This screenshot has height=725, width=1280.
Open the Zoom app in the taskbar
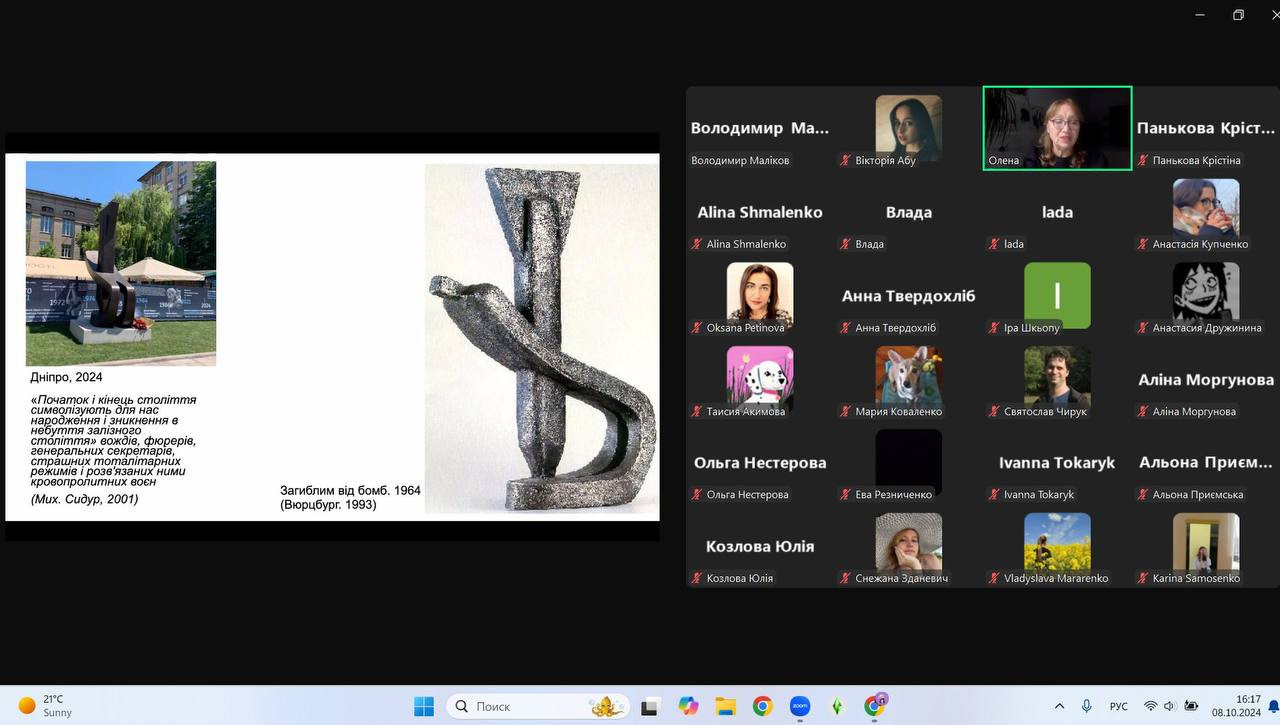[x=800, y=706]
